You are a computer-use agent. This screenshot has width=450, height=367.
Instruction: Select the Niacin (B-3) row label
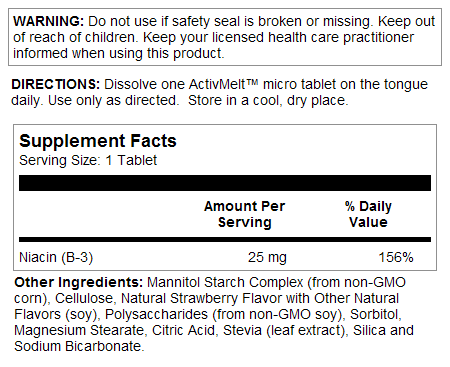tap(56, 258)
